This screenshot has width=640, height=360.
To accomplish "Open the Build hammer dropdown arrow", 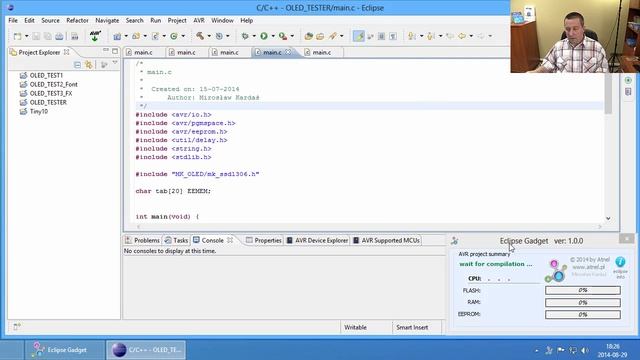I will (209, 36).
